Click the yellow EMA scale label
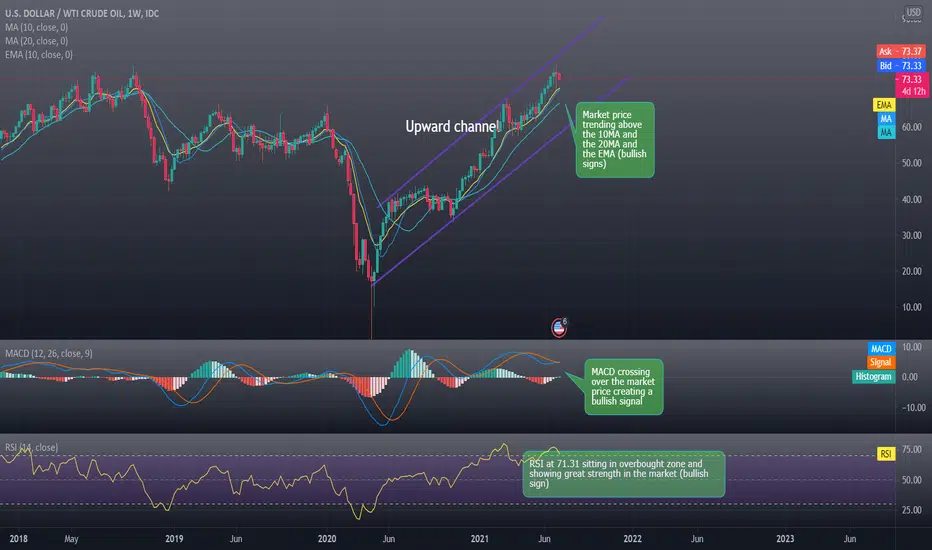The width and height of the screenshot is (932, 550). pos(884,105)
